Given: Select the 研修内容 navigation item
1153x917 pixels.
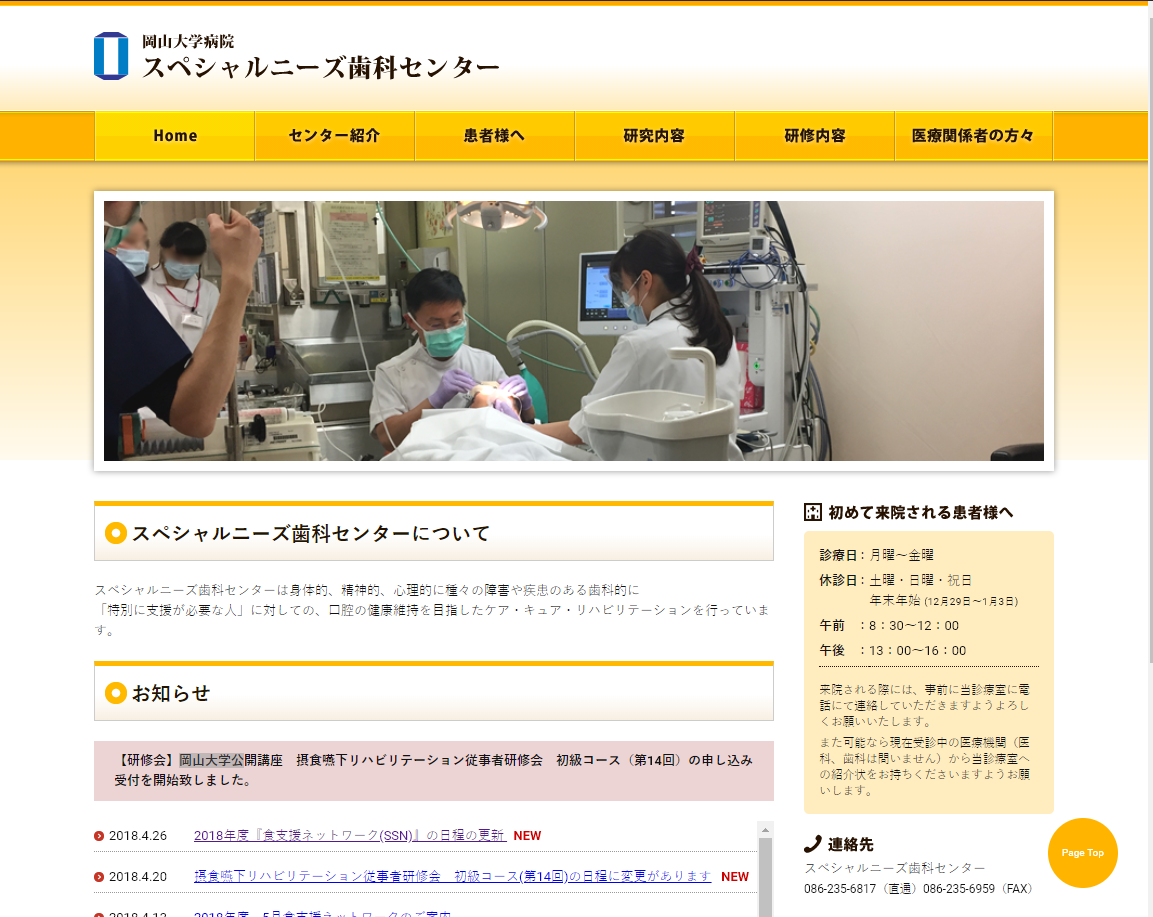Looking at the screenshot, I should (x=815, y=135).
